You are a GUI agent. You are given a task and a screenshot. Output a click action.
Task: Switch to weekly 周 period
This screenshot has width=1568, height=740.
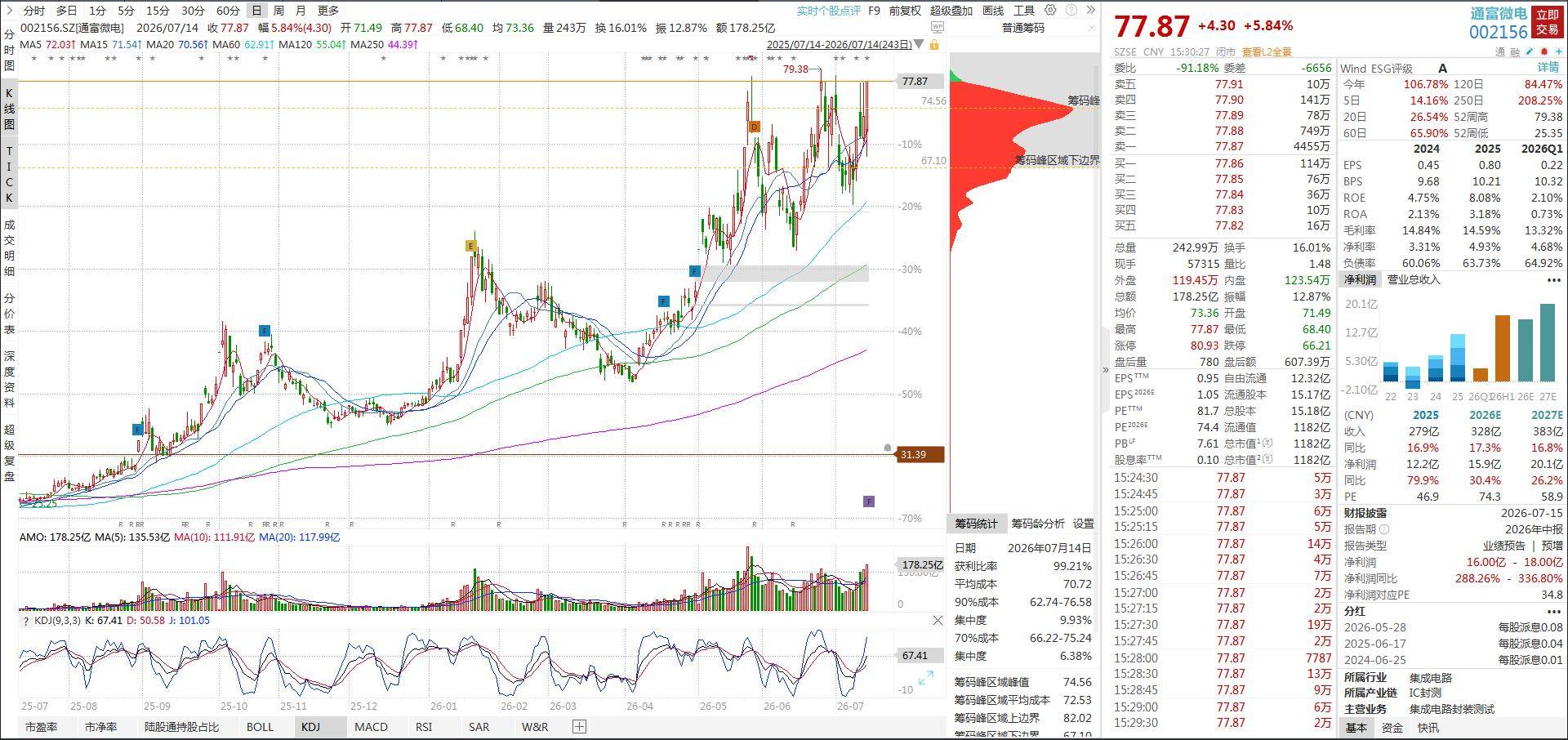tap(278, 11)
